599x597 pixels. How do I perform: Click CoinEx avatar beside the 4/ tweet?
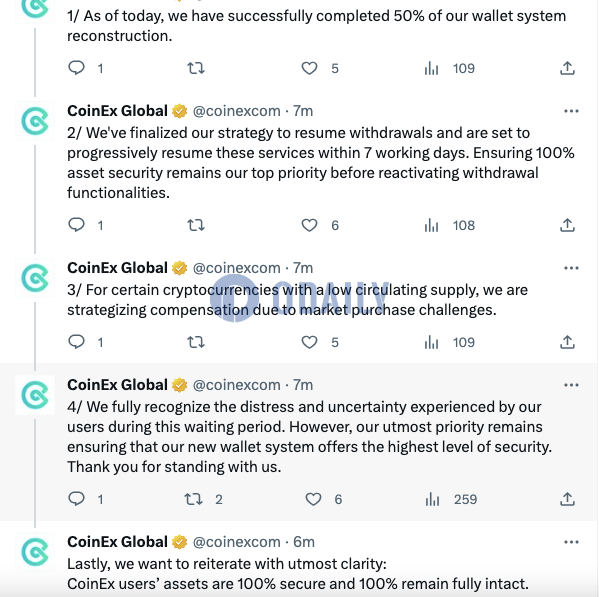[35, 395]
